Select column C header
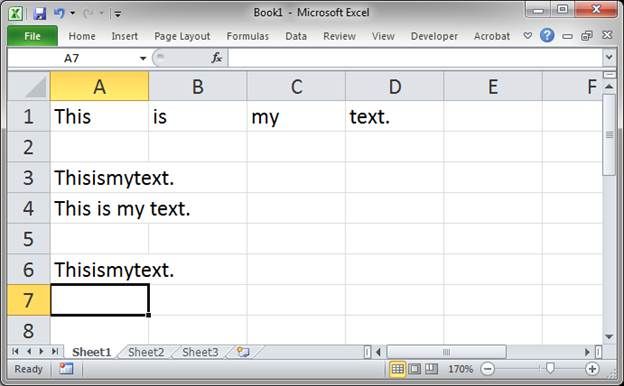The image size is (624, 386). point(296,86)
